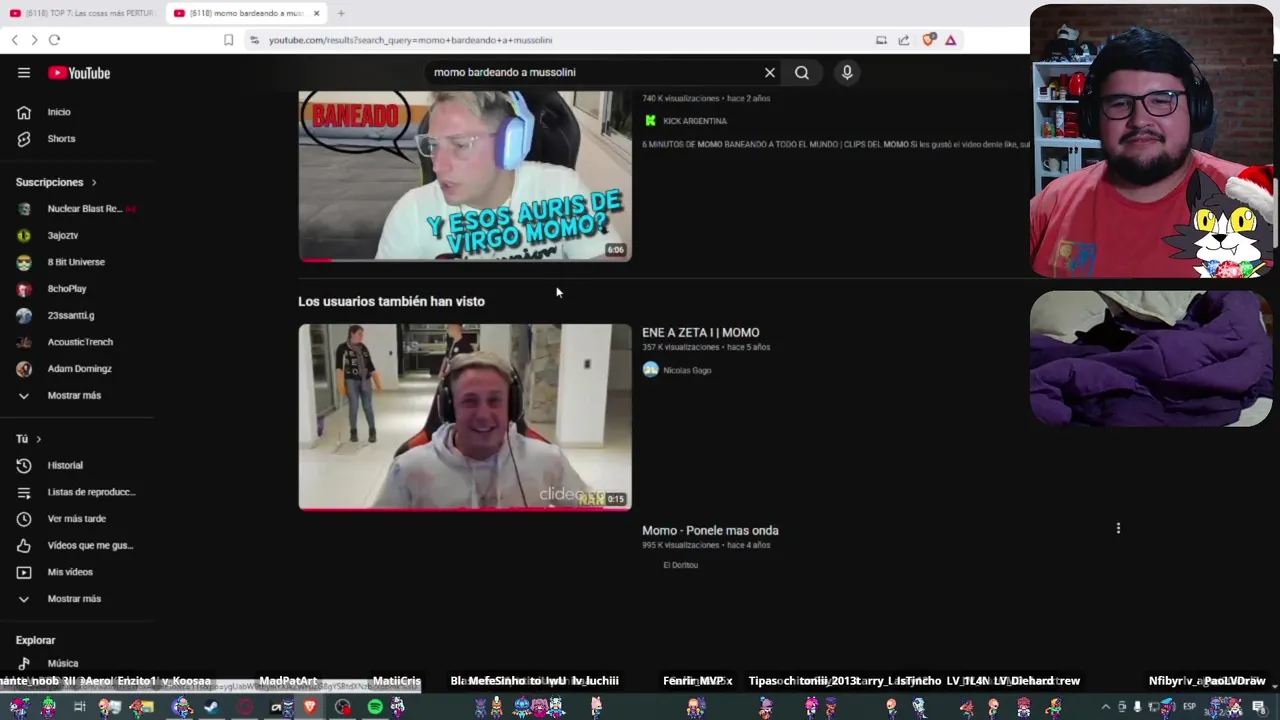Open options for 'Momo - Ponele mas onda'
This screenshot has width=1280, height=720.
pos(1118,528)
